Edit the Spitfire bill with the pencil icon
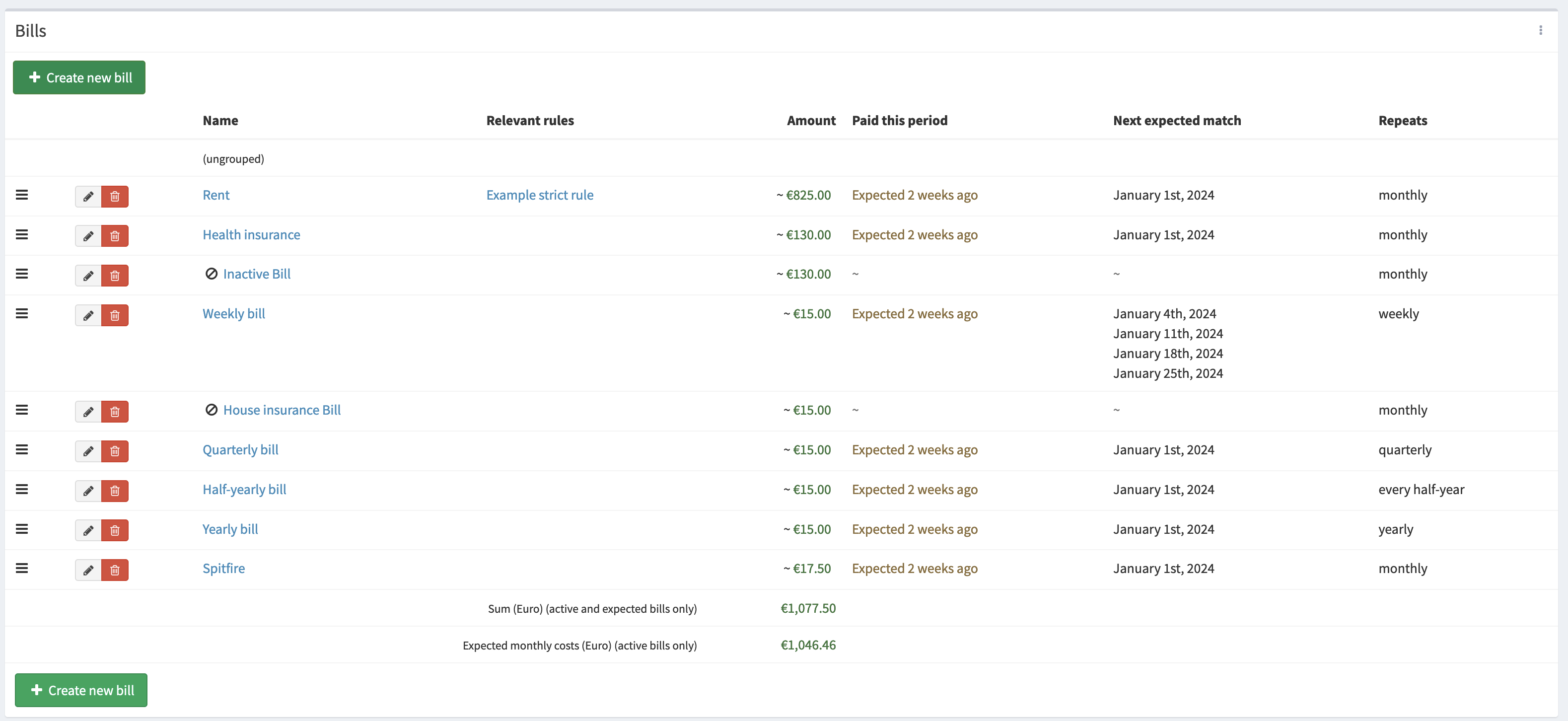The height and width of the screenshot is (721, 1568). [x=88, y=570]
